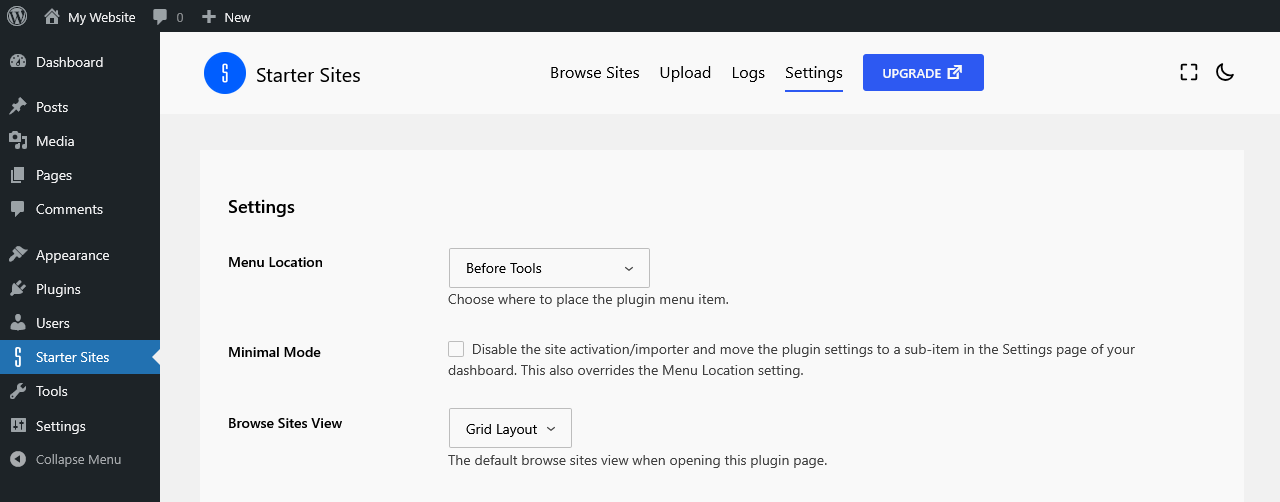Click the comment count 0

click(x=180, y=17)
